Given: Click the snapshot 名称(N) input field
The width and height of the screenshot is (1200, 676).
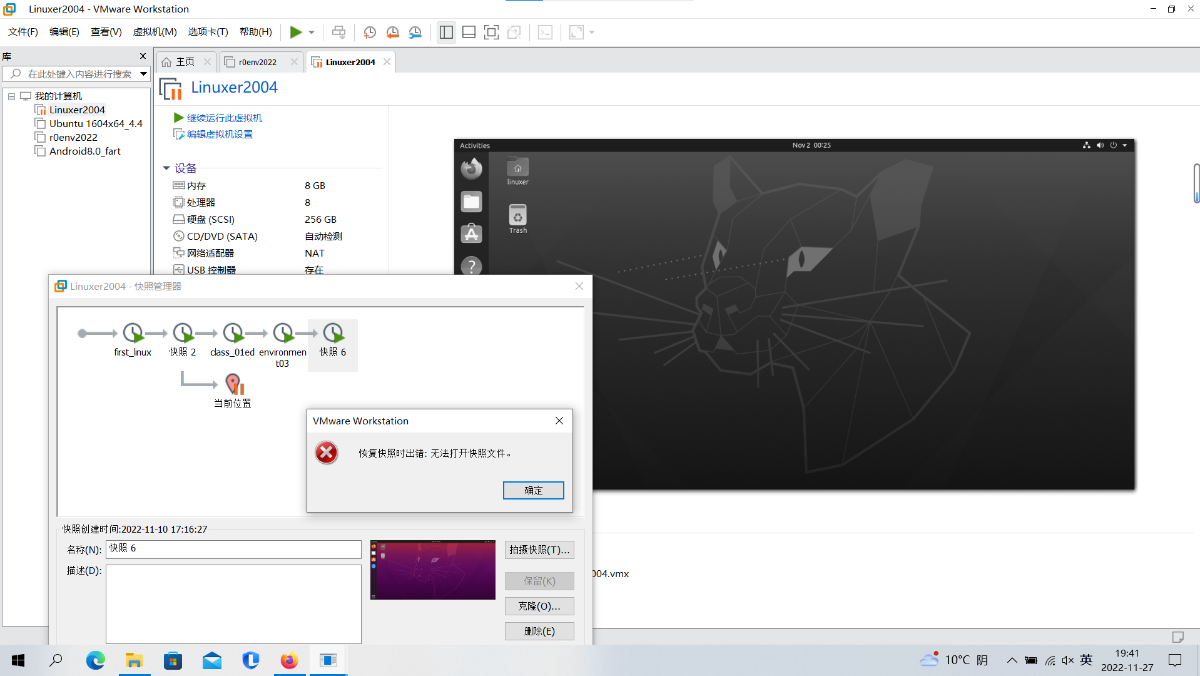Looking at the screenshot, I should tap(233, 549).
